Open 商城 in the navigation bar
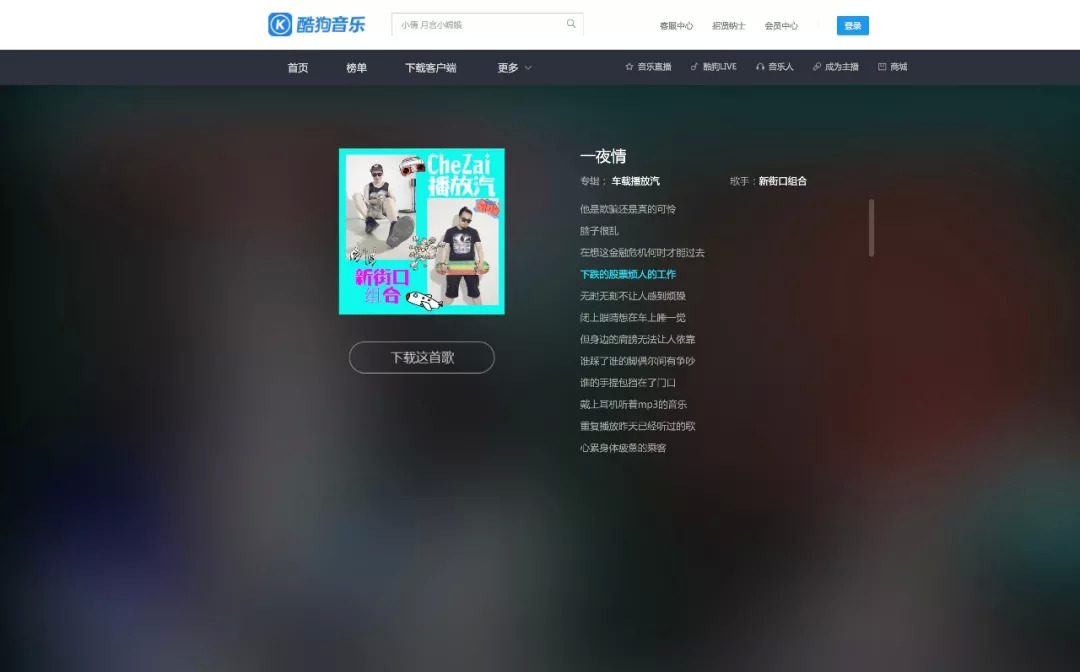 click(x=899, y=67)
